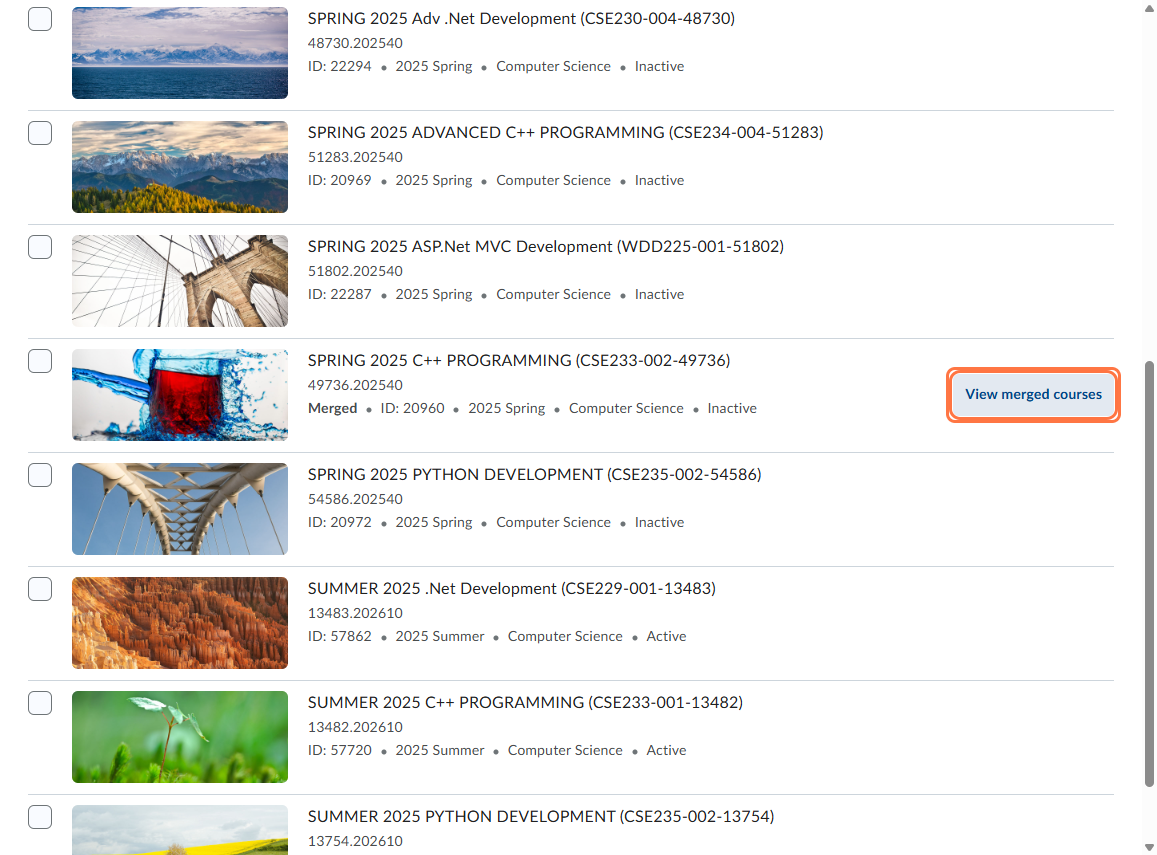Open SPRING 2025 ASP.Net MVC Development title

[x=545, y=246]
